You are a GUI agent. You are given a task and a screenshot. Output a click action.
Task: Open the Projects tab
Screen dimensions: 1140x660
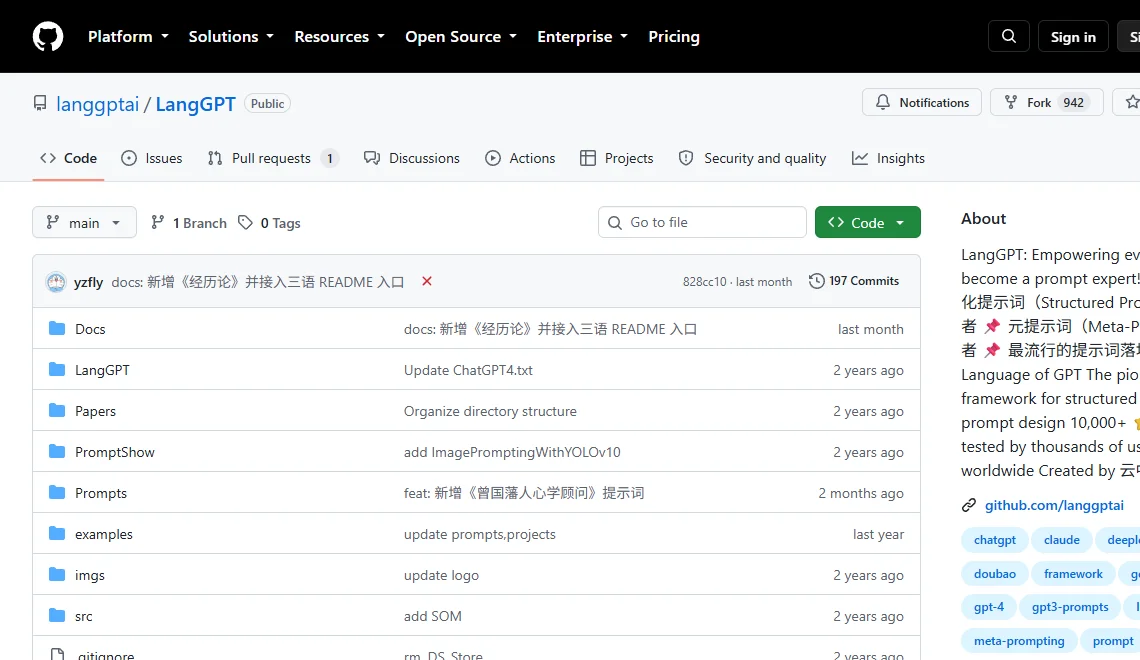pos(617,158)
